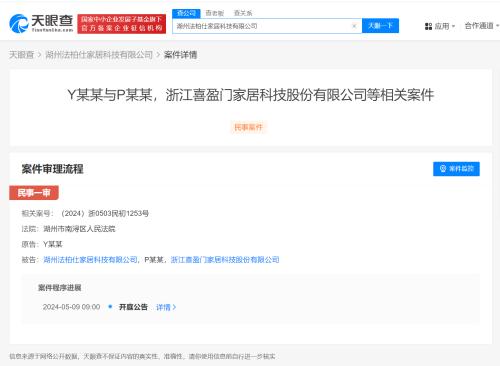Click the blue timeline dot marker
The width and height of the screenshot is (500, 366).
110,307
